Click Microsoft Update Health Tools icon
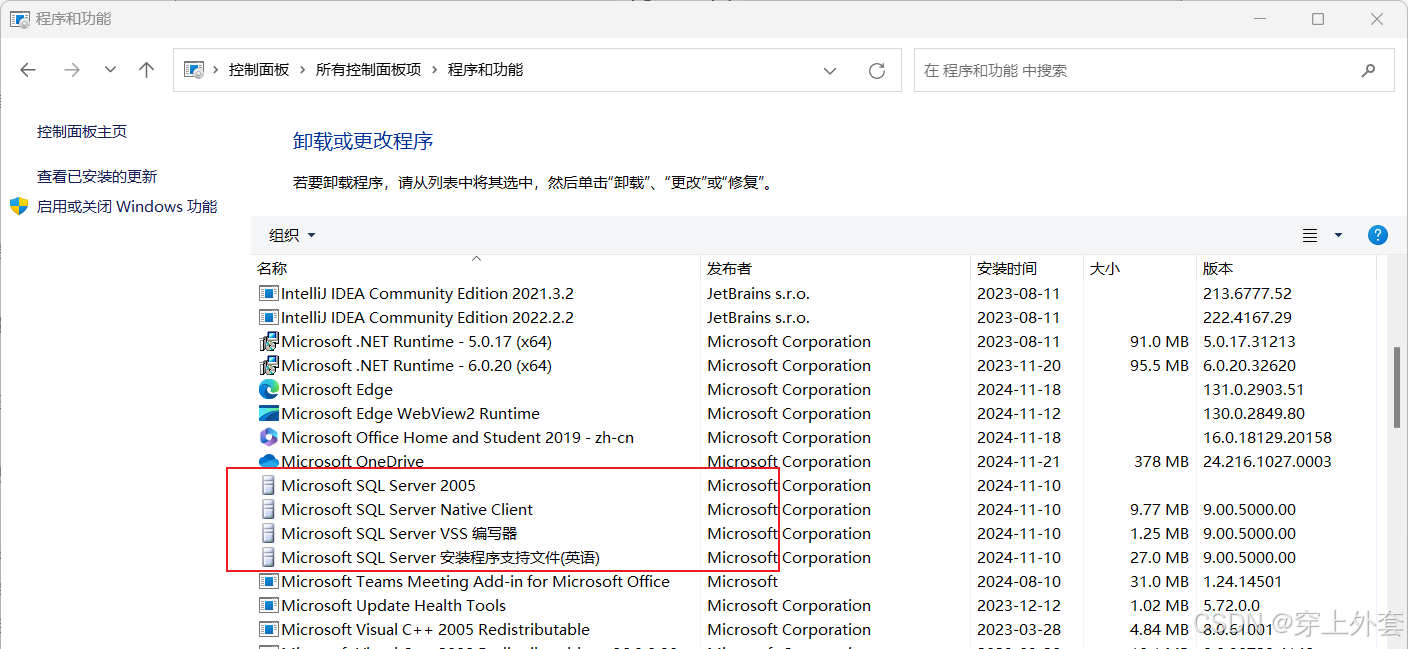 pyautogui.click(x=268, y=606)
